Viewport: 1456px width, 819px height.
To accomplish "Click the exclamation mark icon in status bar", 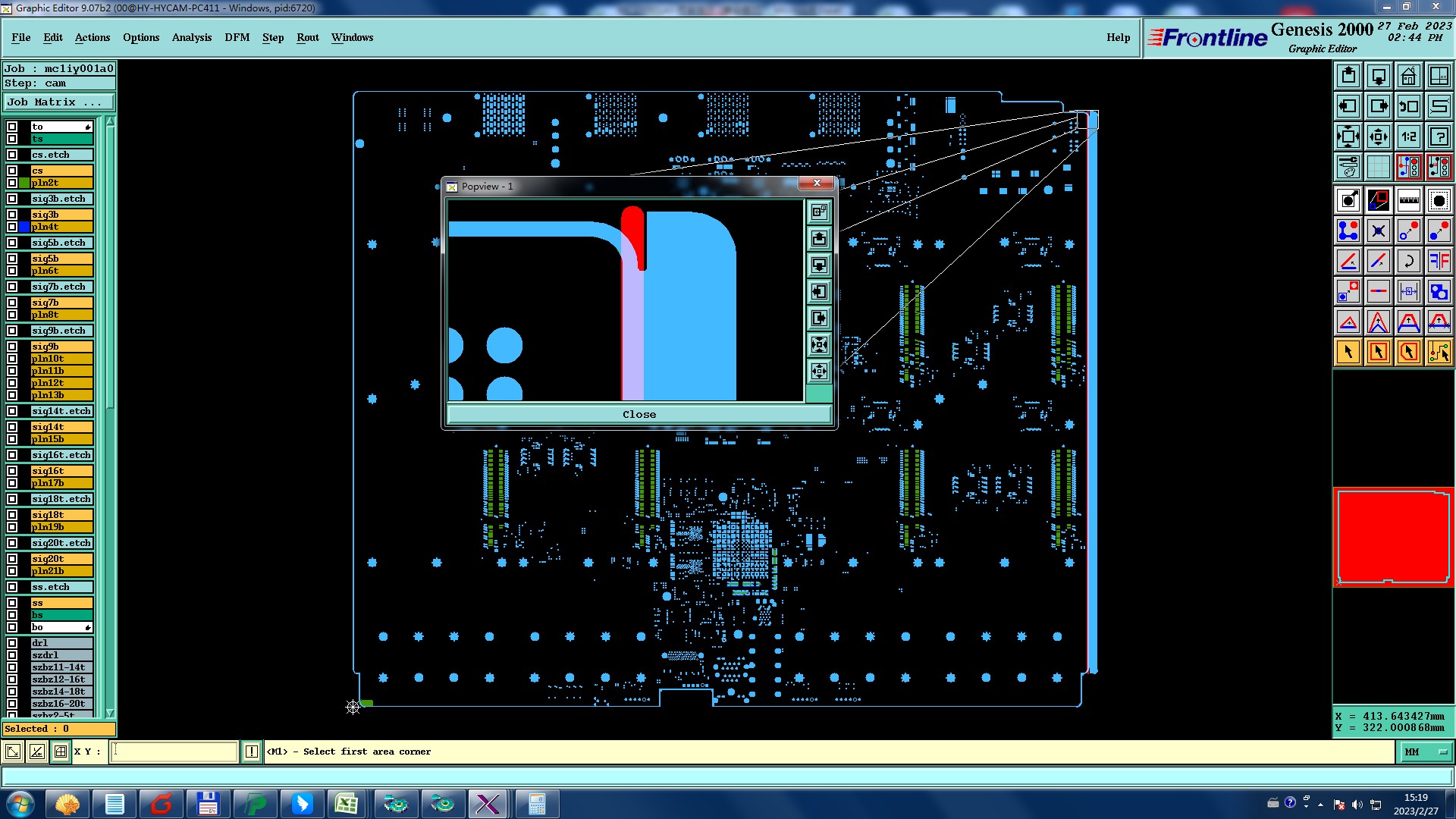I will (252, 752).
